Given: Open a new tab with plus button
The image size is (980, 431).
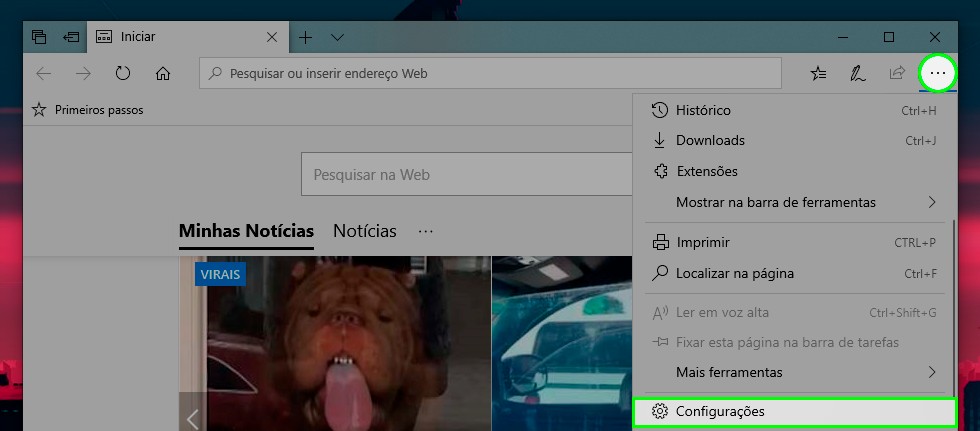Looking at the screenshot, I should click(306, 37).
